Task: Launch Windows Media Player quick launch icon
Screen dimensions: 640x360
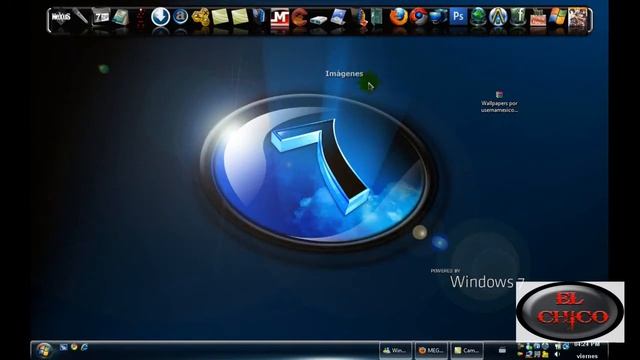Action: (74, 347)
